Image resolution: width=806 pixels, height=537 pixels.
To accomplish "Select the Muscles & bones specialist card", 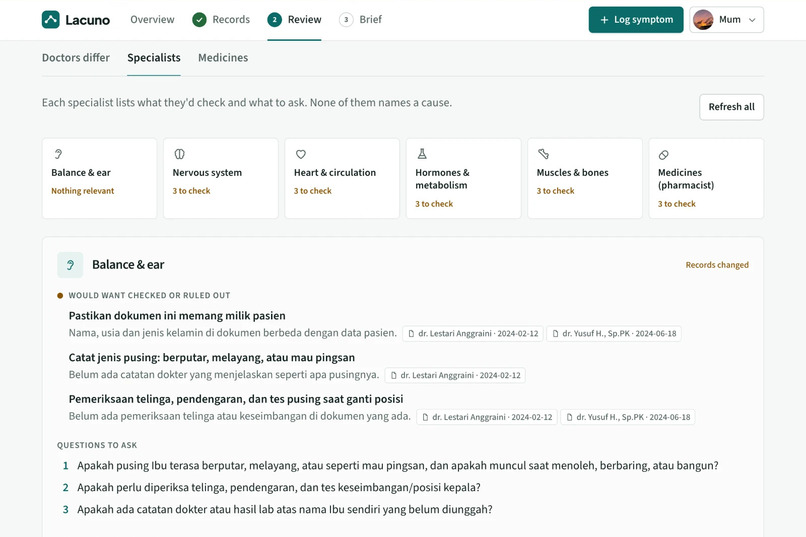I will (584, 178).
